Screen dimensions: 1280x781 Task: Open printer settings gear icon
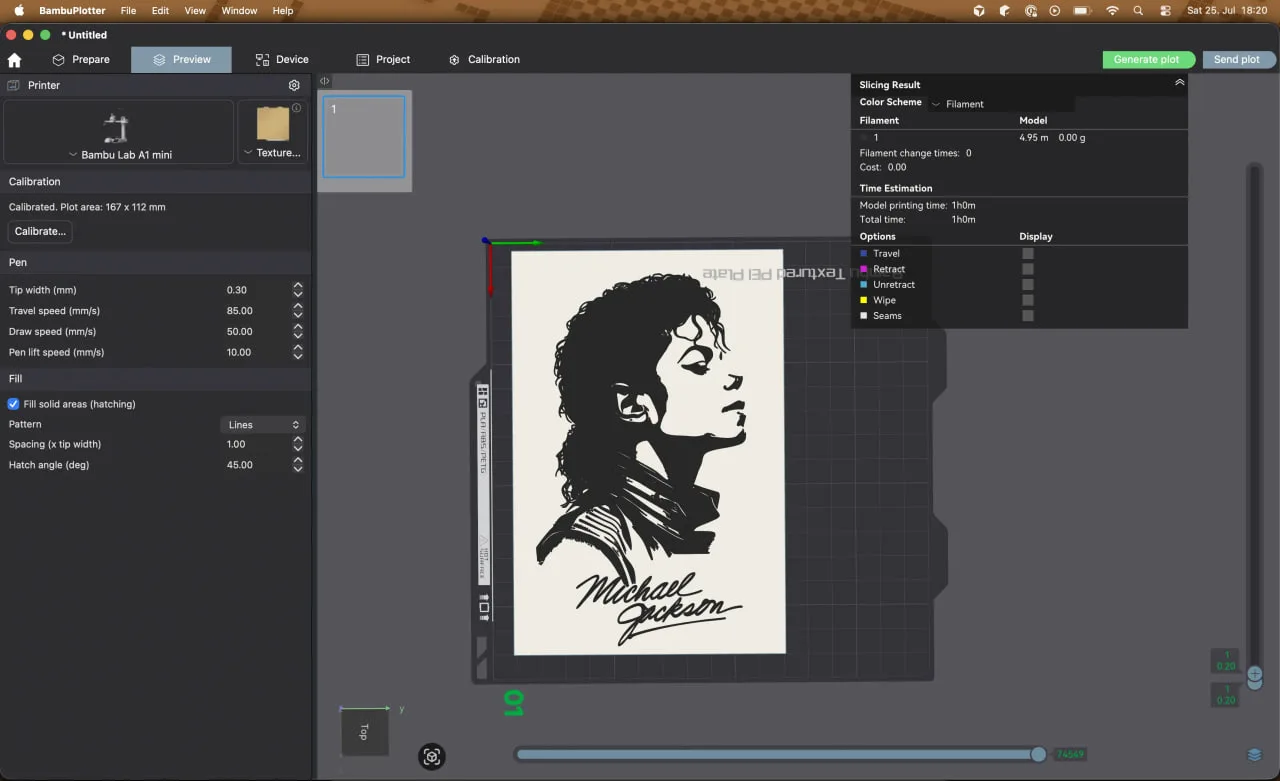click(x=294, y=86)
